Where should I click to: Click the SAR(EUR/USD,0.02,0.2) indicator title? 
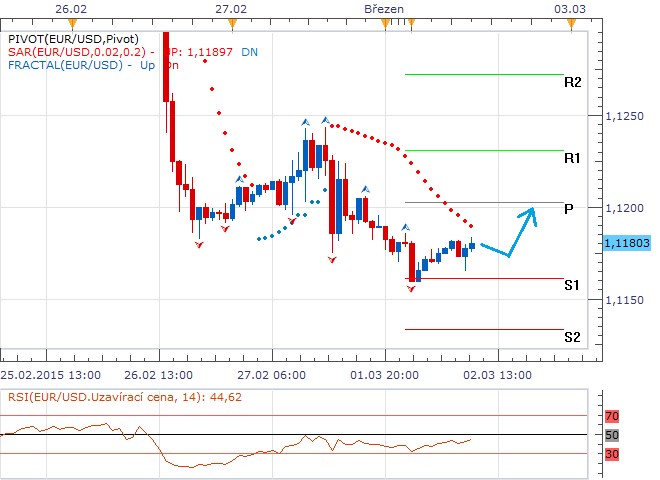[x=77, y=51]
